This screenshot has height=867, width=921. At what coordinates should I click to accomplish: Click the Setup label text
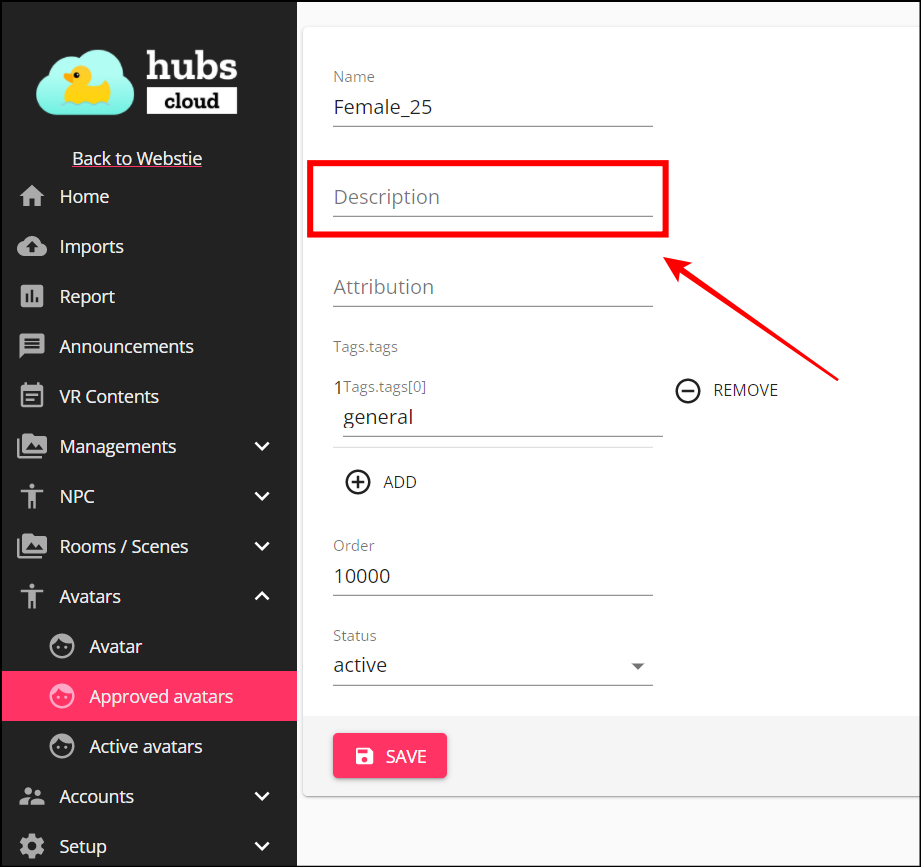83,846
